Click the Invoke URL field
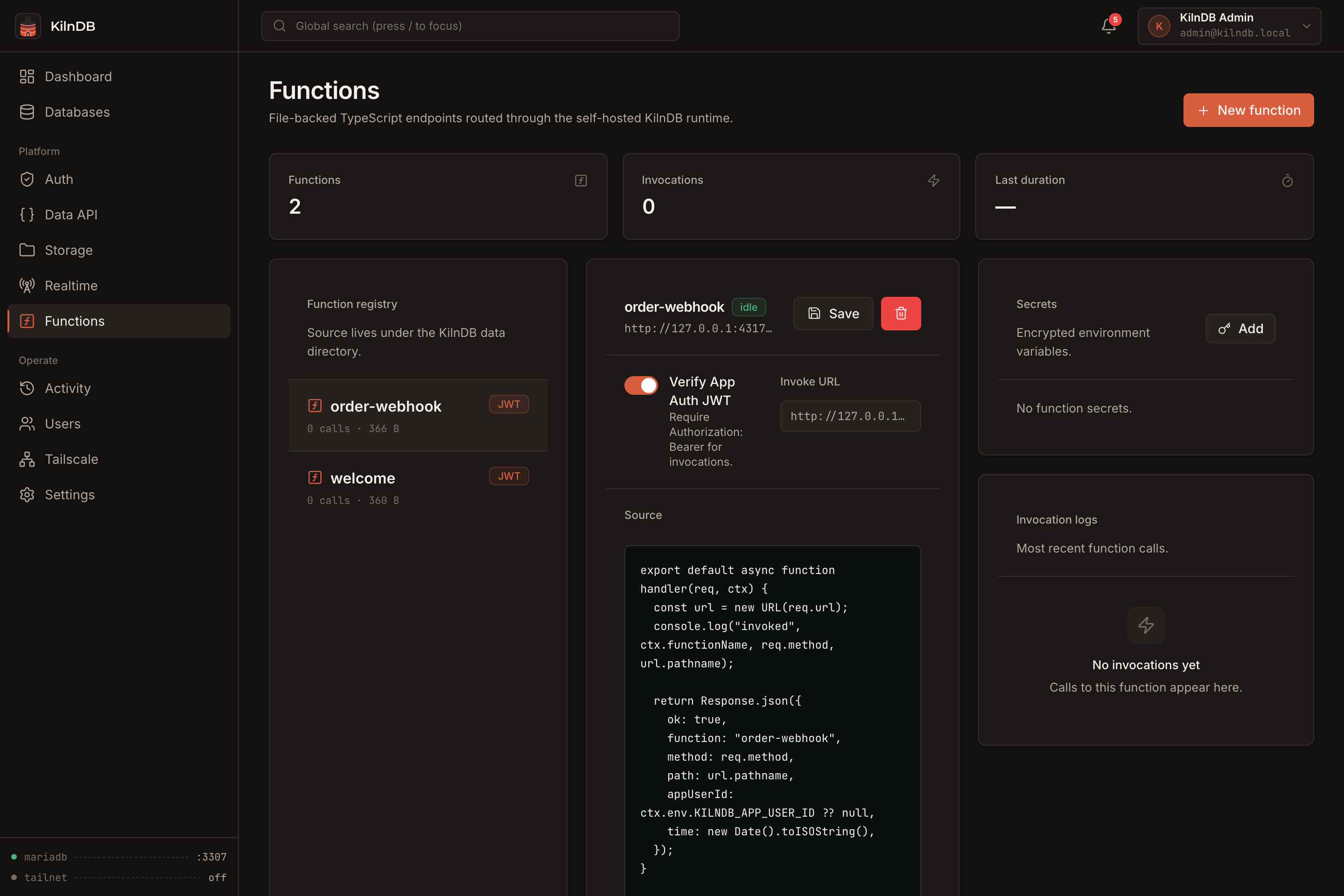Viewport: 1344px width, 896px height. 850,416
